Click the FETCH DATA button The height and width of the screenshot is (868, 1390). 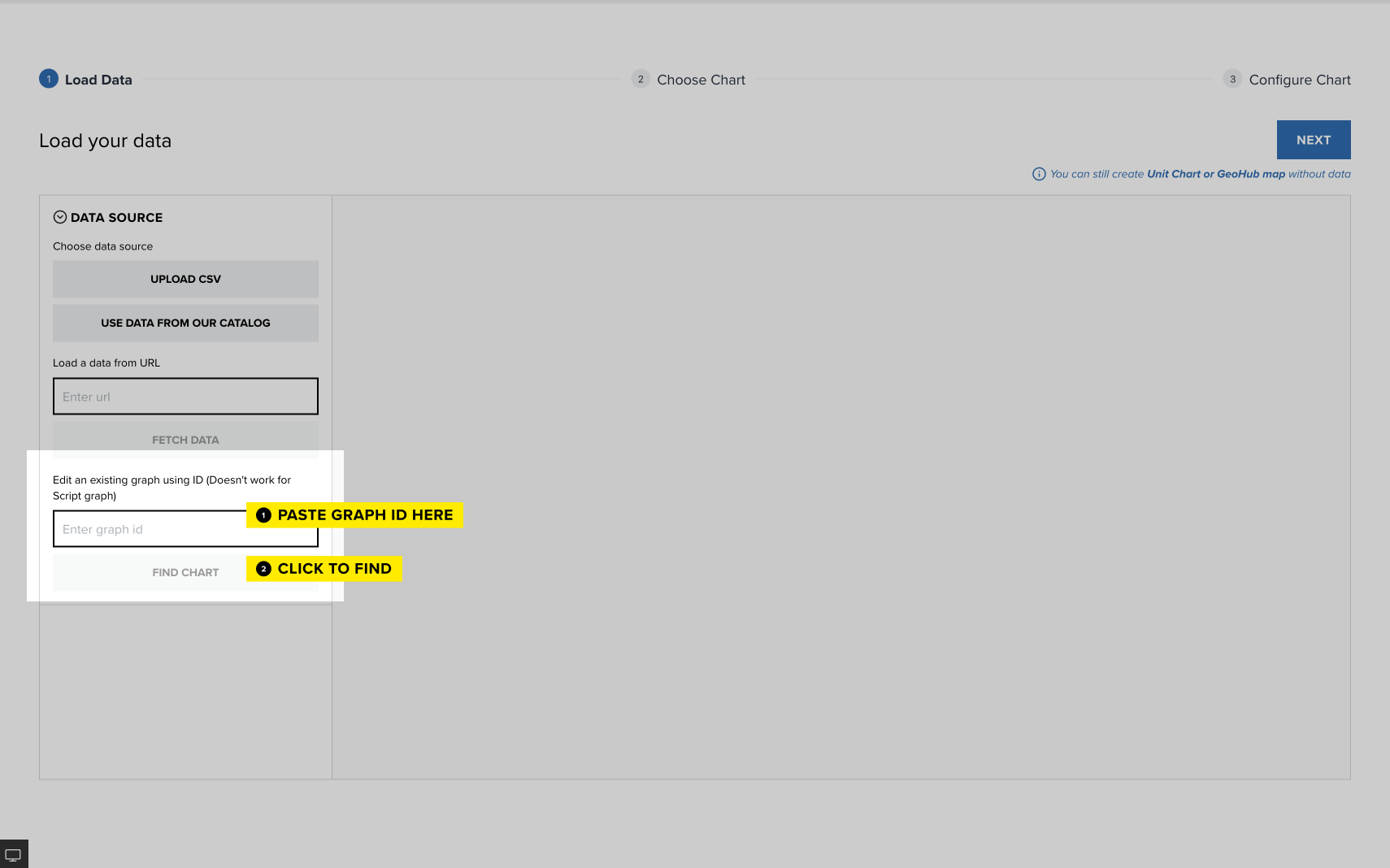click(x=185, y=440)
